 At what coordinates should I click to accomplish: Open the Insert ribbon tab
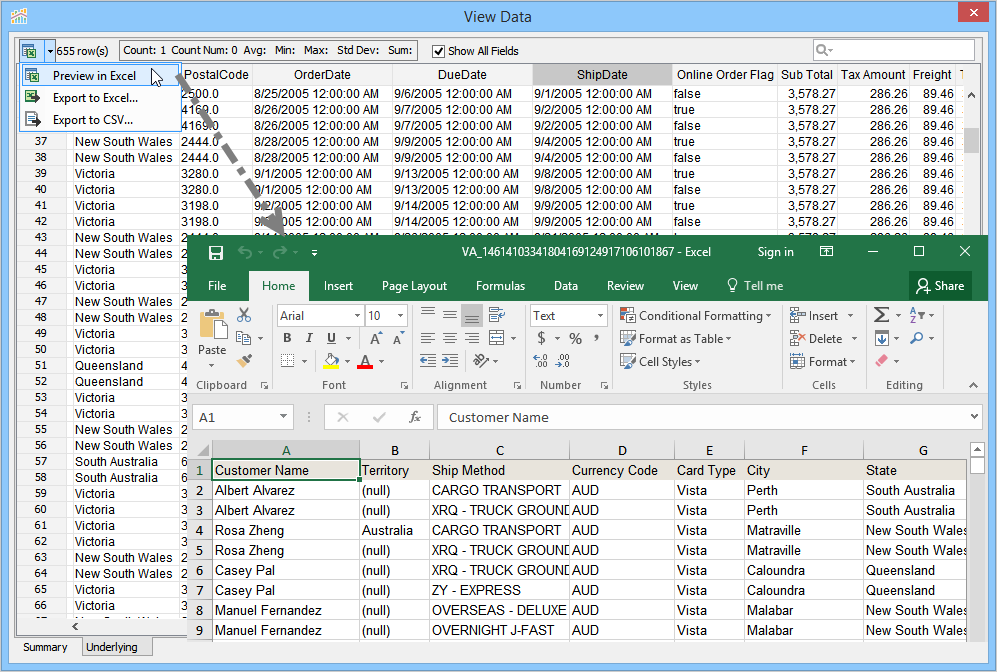338,285
